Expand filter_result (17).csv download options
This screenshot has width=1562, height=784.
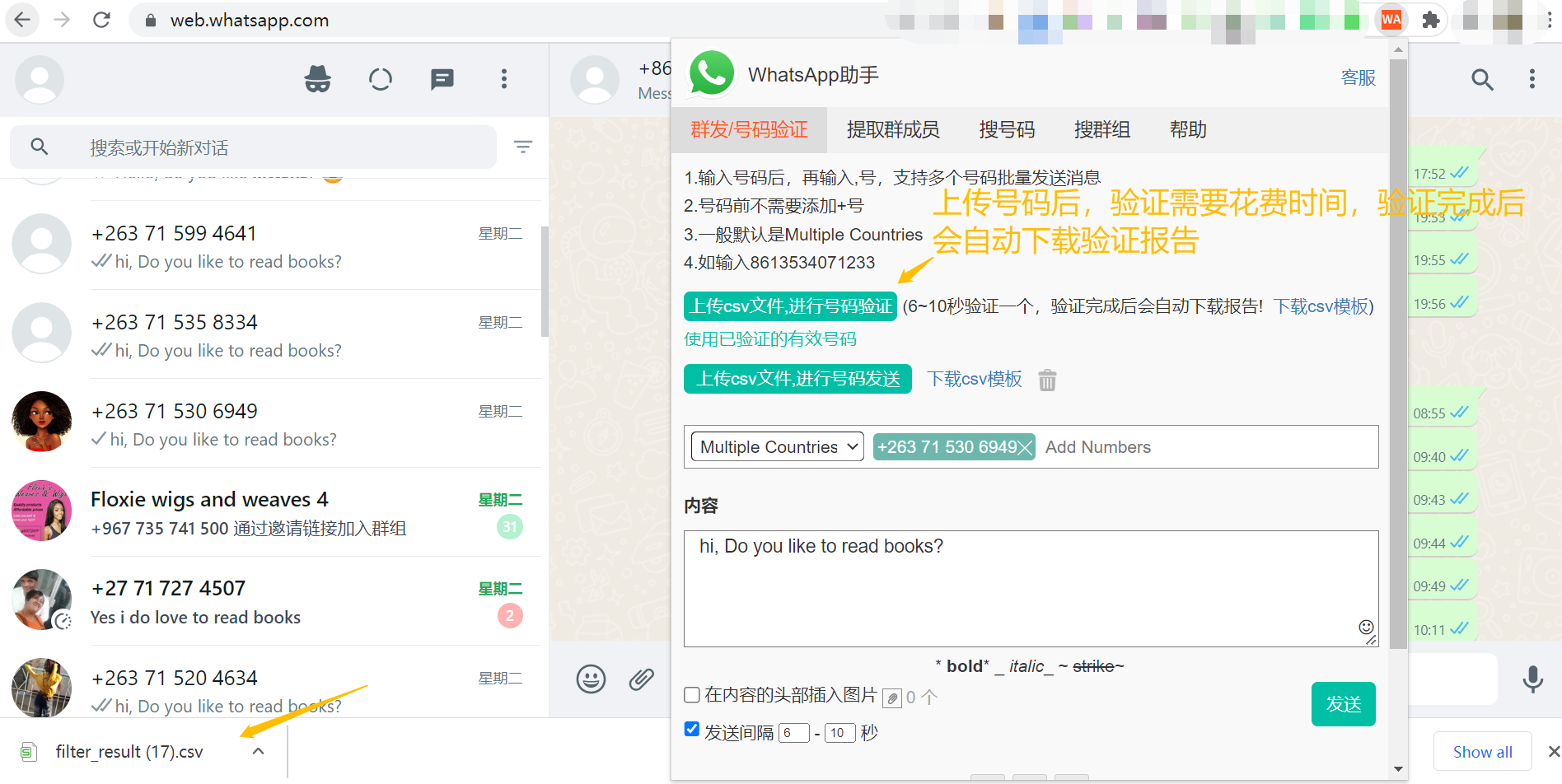258,751
